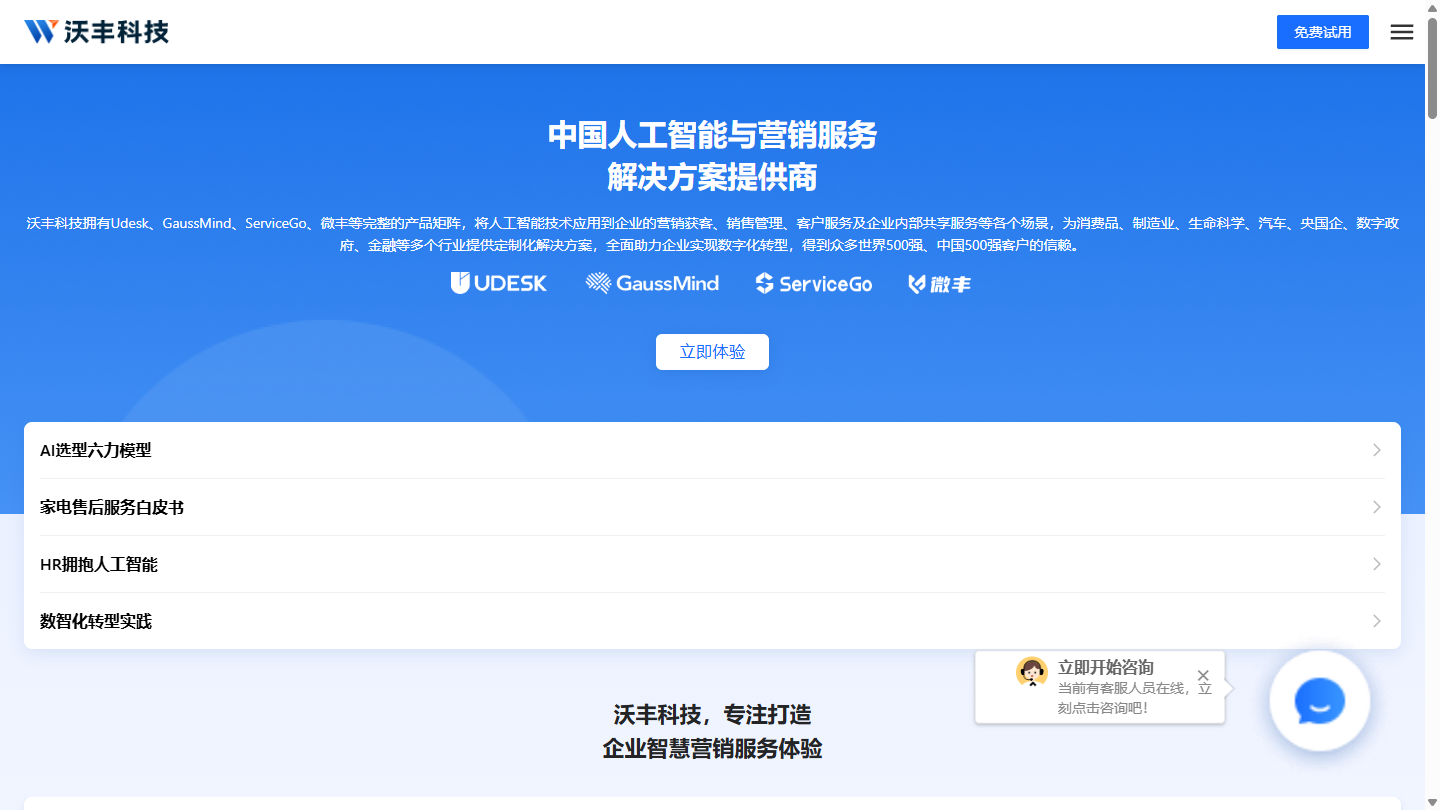Click the GaussMind product logo
The width and height of the screenshot is (1440, 810).
coord(652,284)
